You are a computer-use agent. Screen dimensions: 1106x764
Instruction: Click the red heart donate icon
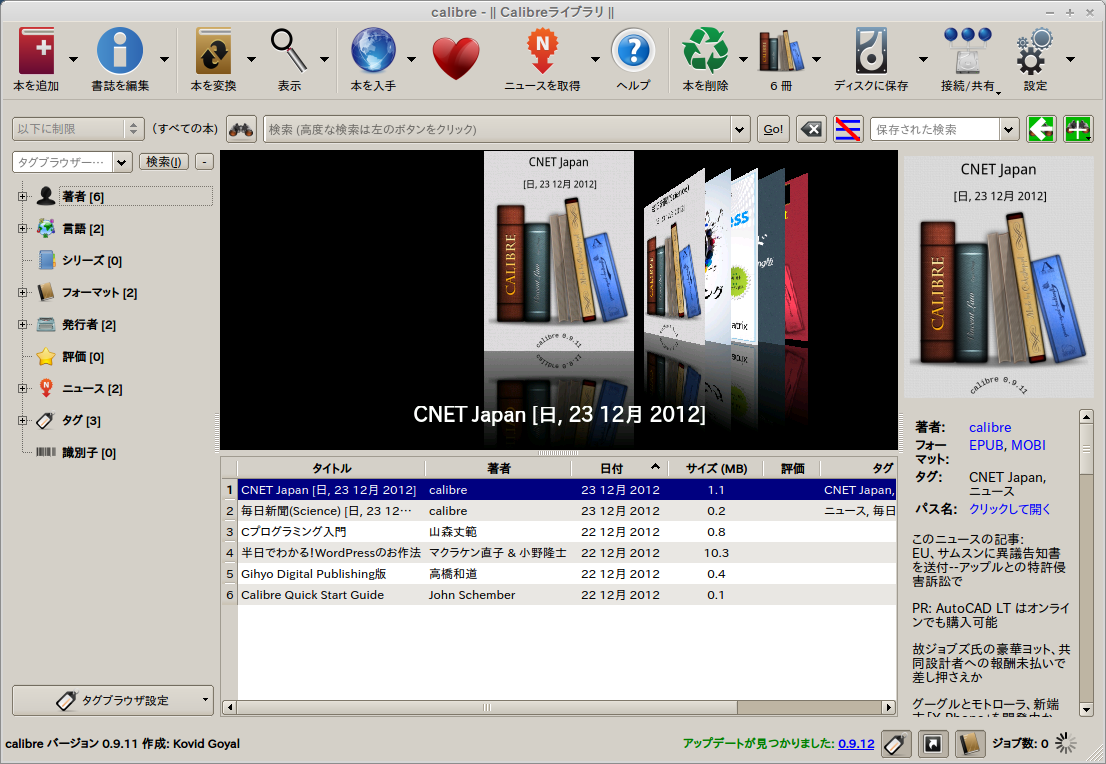point(456,57)
